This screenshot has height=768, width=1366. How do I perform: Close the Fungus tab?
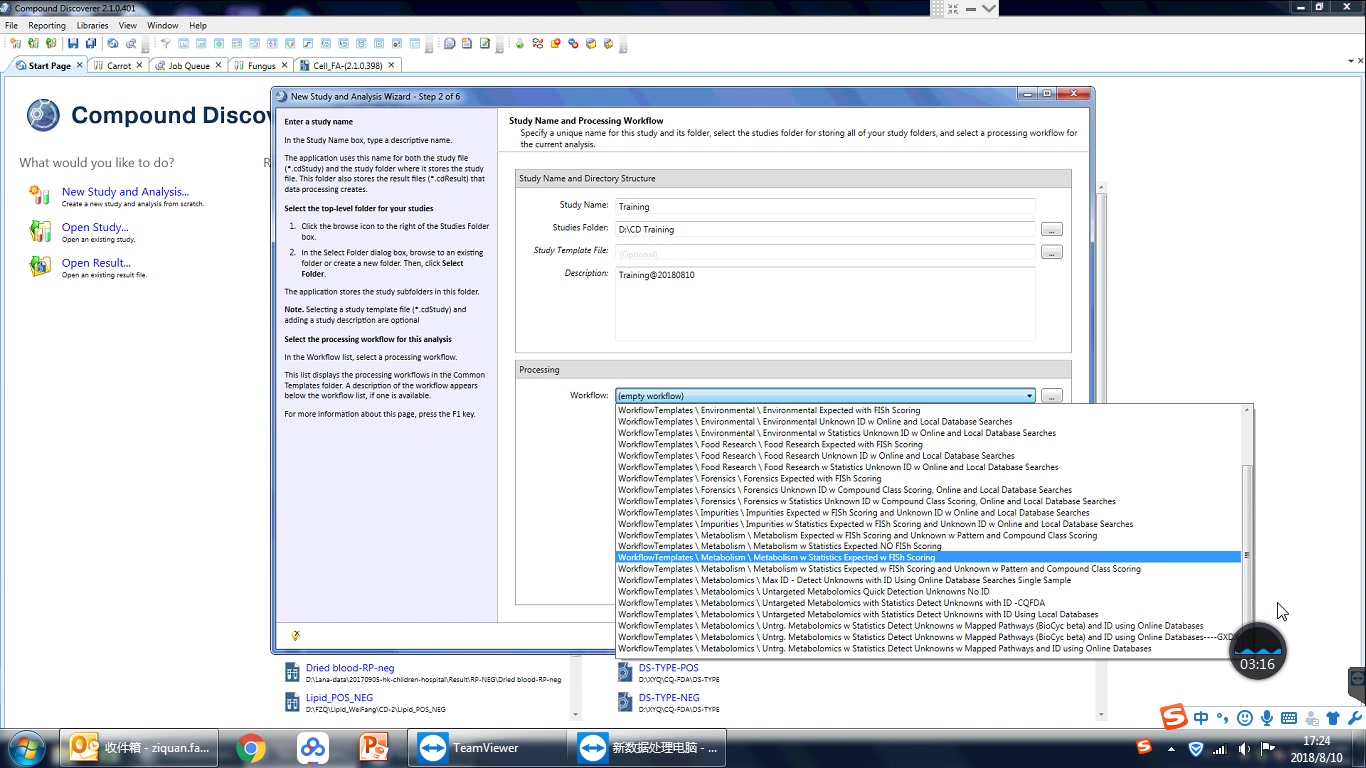pyautogui.click(x=284, y=65)
